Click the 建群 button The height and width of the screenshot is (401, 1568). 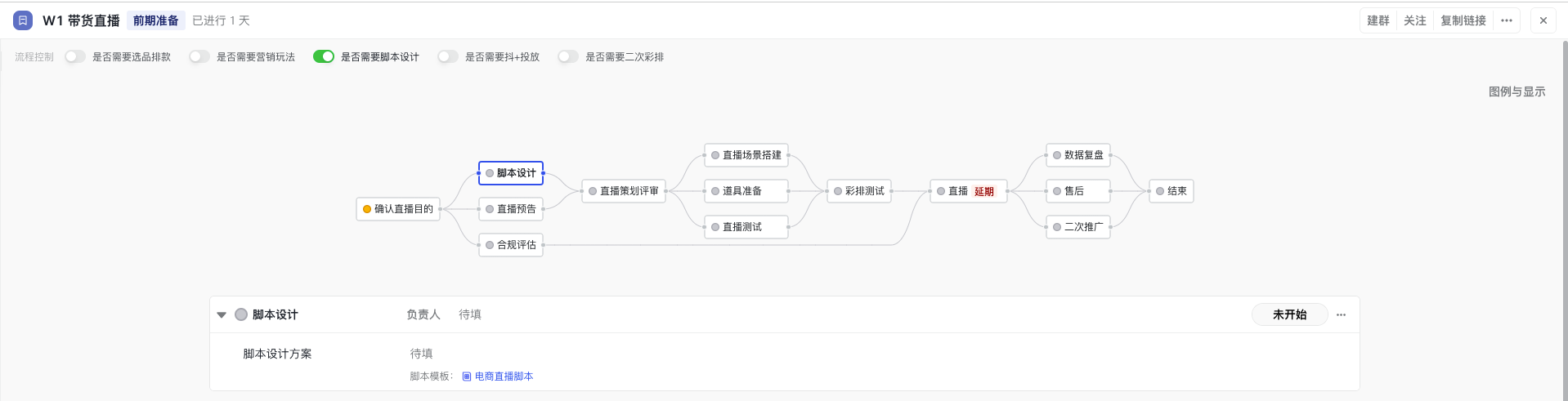(1378, 20)
